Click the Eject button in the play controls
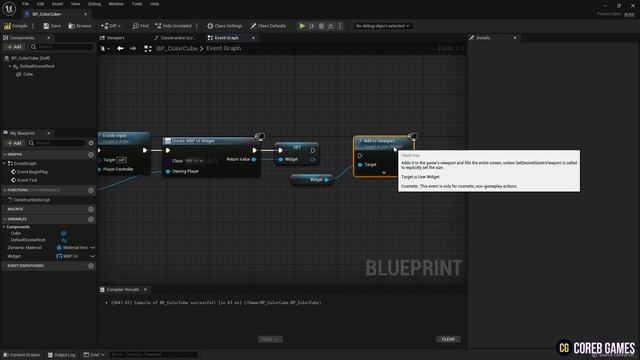The image size is (640, 360). [x=331, y=26]
